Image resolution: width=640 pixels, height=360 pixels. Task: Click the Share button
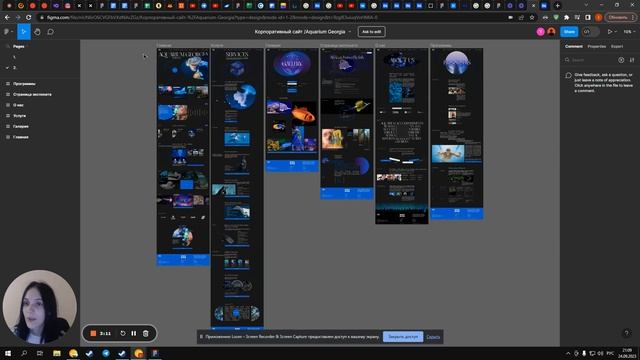569,31
